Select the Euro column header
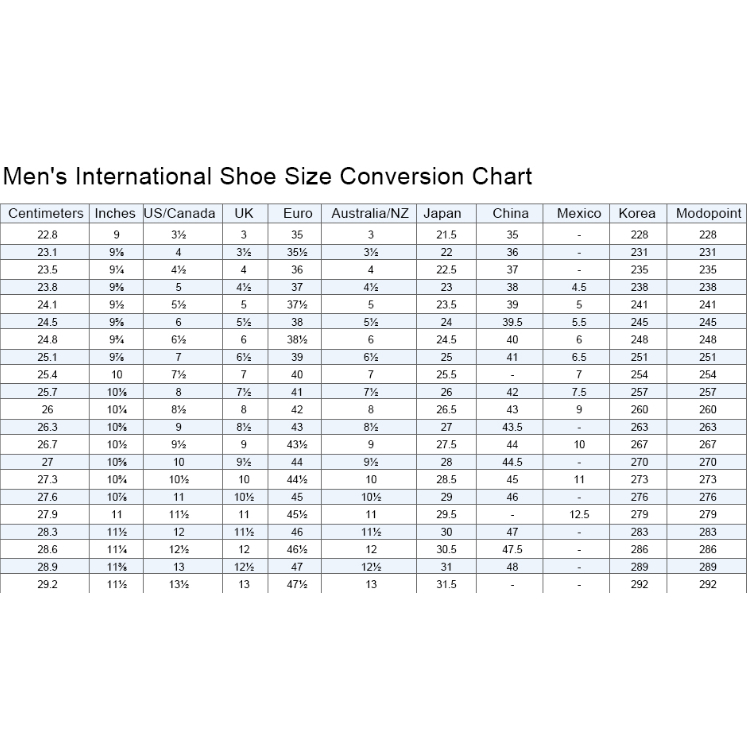 point(297,213)
